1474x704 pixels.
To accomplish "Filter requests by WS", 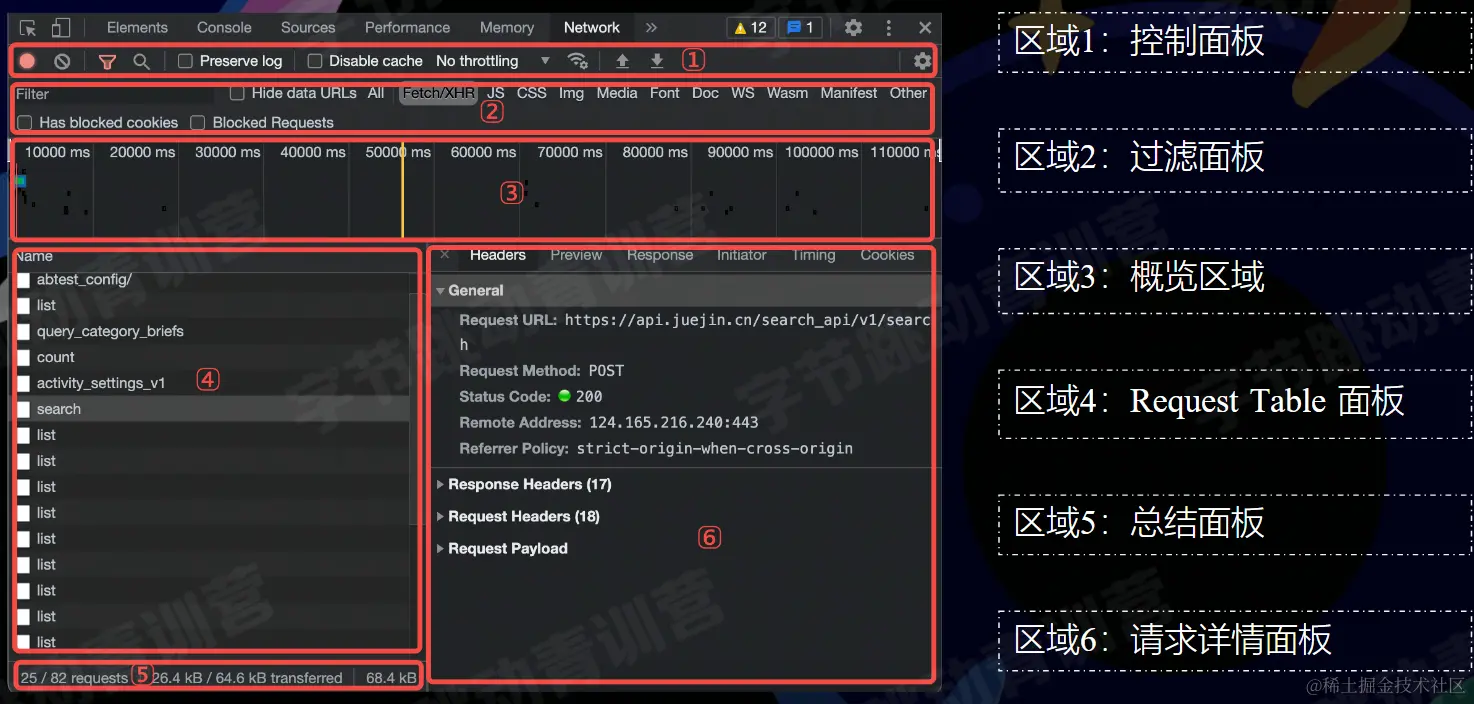I will 742,93.
